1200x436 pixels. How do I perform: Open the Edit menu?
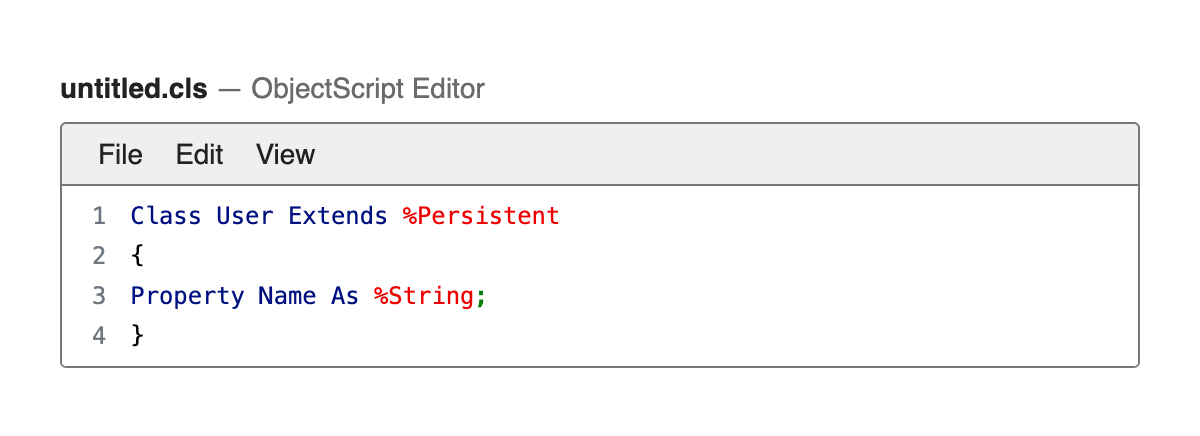click(200, 154)
